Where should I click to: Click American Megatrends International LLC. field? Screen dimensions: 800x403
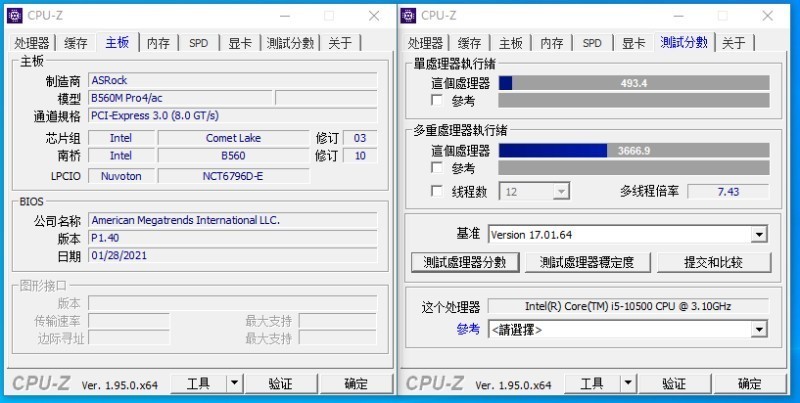[233, 220]
